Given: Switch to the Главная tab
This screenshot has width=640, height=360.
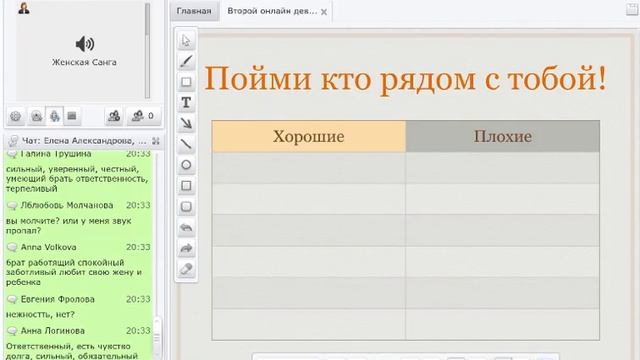Looking at the screenshot, I should (194, 11).
